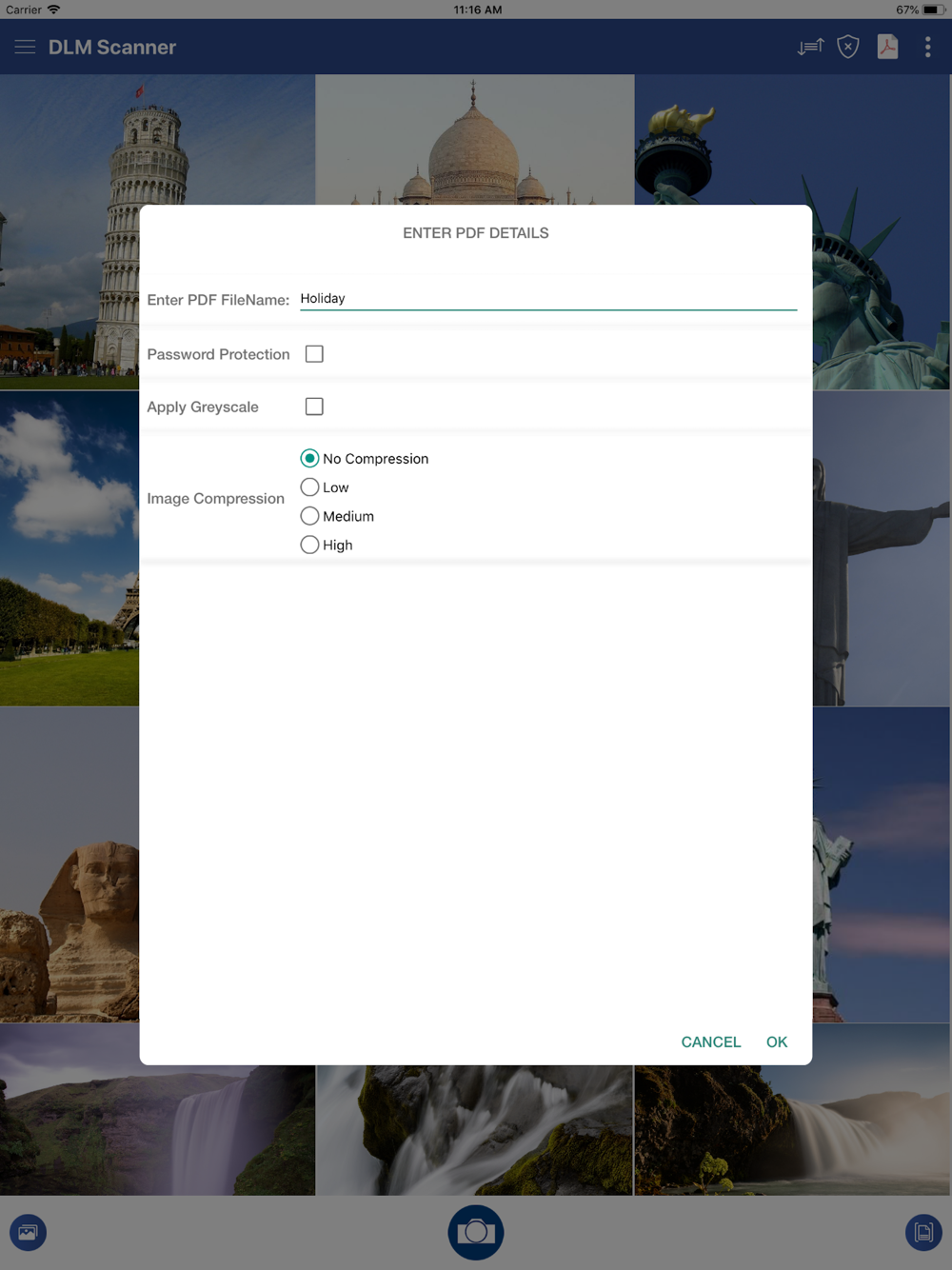
Task: Select Medium compression
Action: [x=337, y=516]
